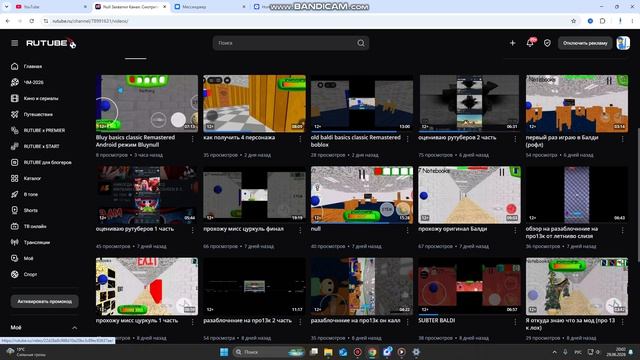Bookmark page with star icon
Image resolution: width=640 pixels, height=360 pixels.
pos(573,21)
